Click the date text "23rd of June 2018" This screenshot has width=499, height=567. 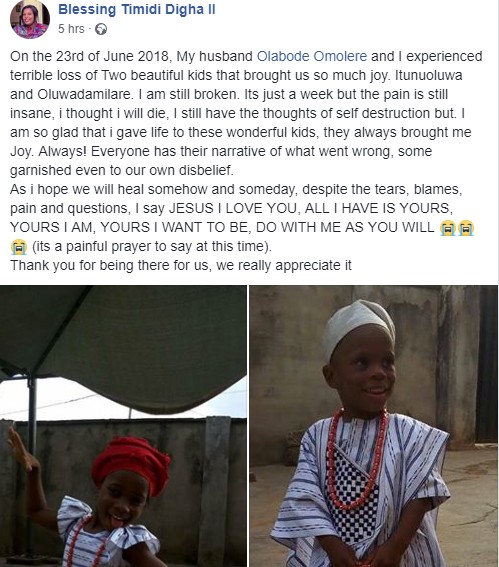112,56
